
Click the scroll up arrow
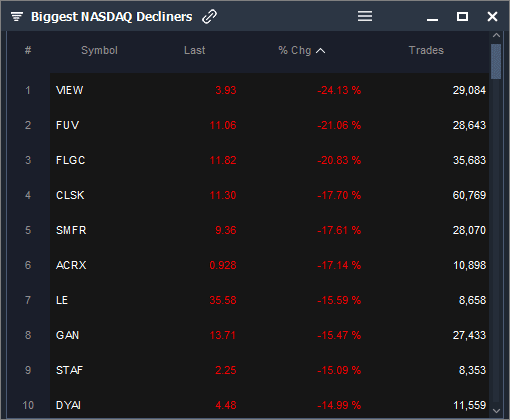click(x=496, y=35)
